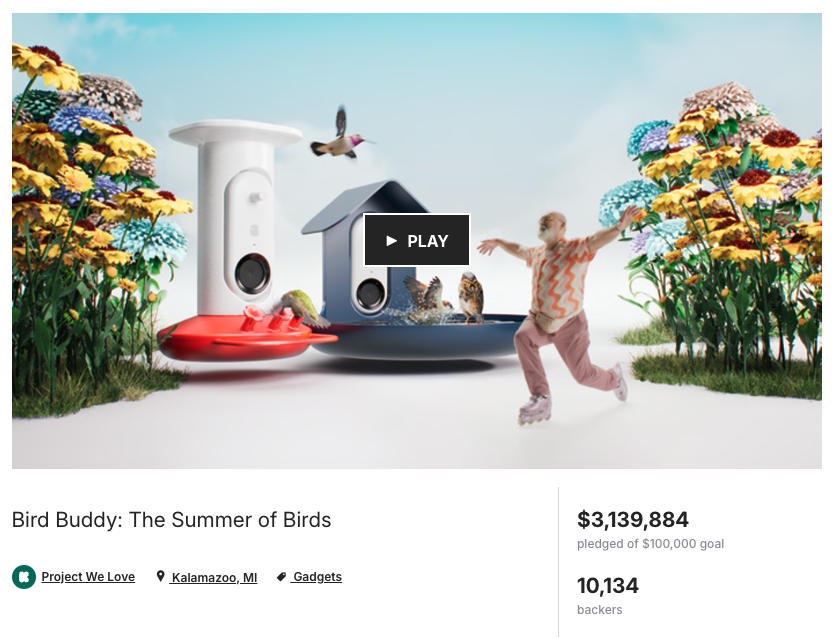Image resolution: width=839 pixels, height=638 pixels.
Task: Click the green Project We Love badge icon
Action: (24, 576)
